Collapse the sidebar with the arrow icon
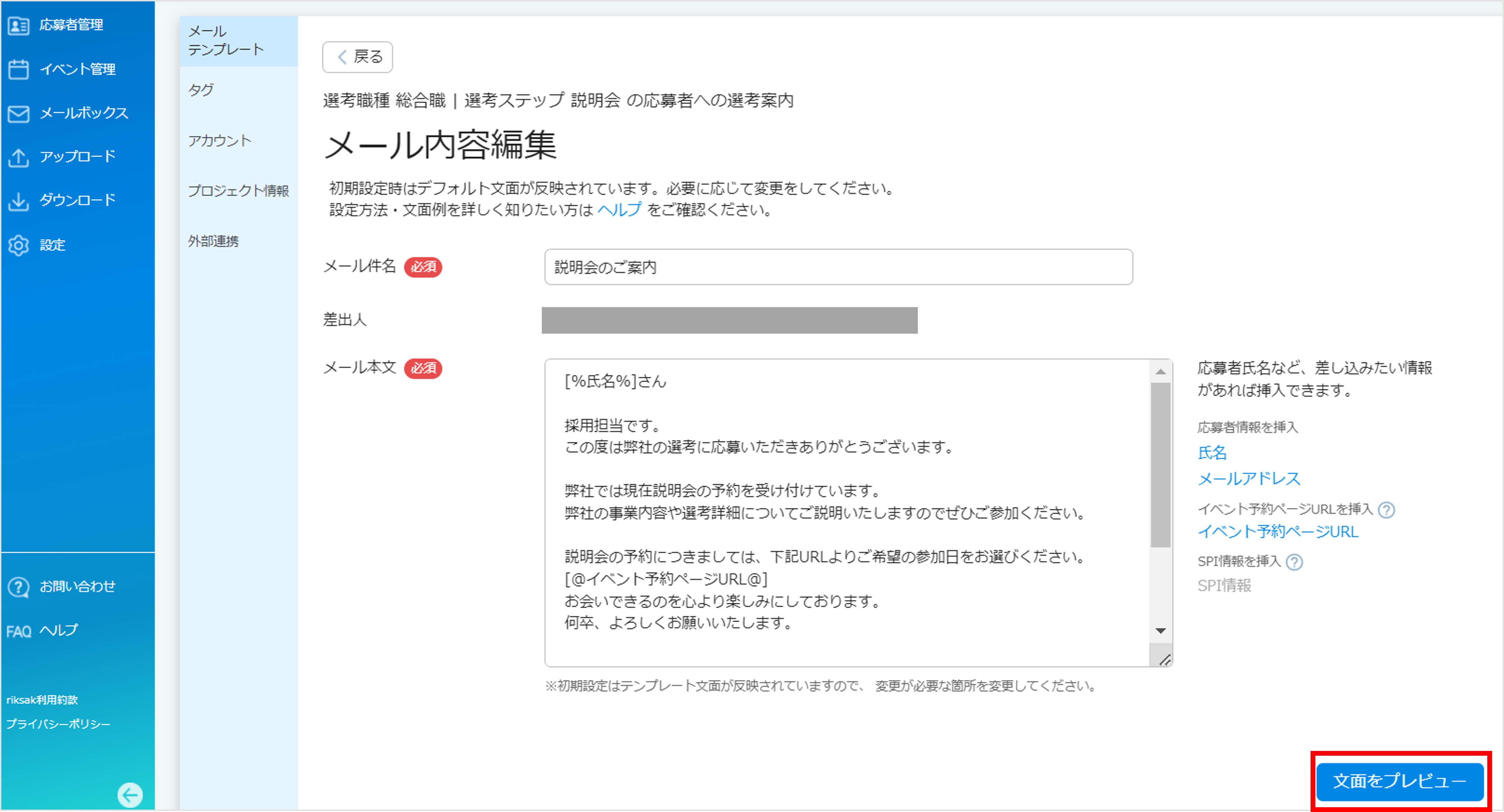The image size is (1504, 812). [130, 795]
